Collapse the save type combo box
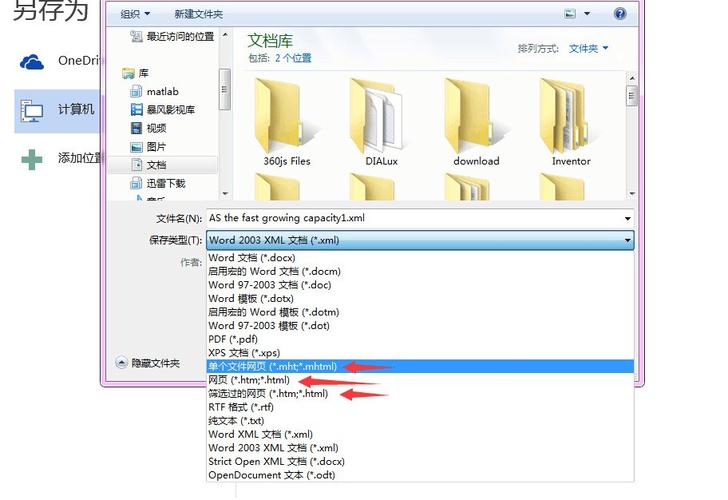The width and height of the screenshot is (728, 500). [627, 240]
